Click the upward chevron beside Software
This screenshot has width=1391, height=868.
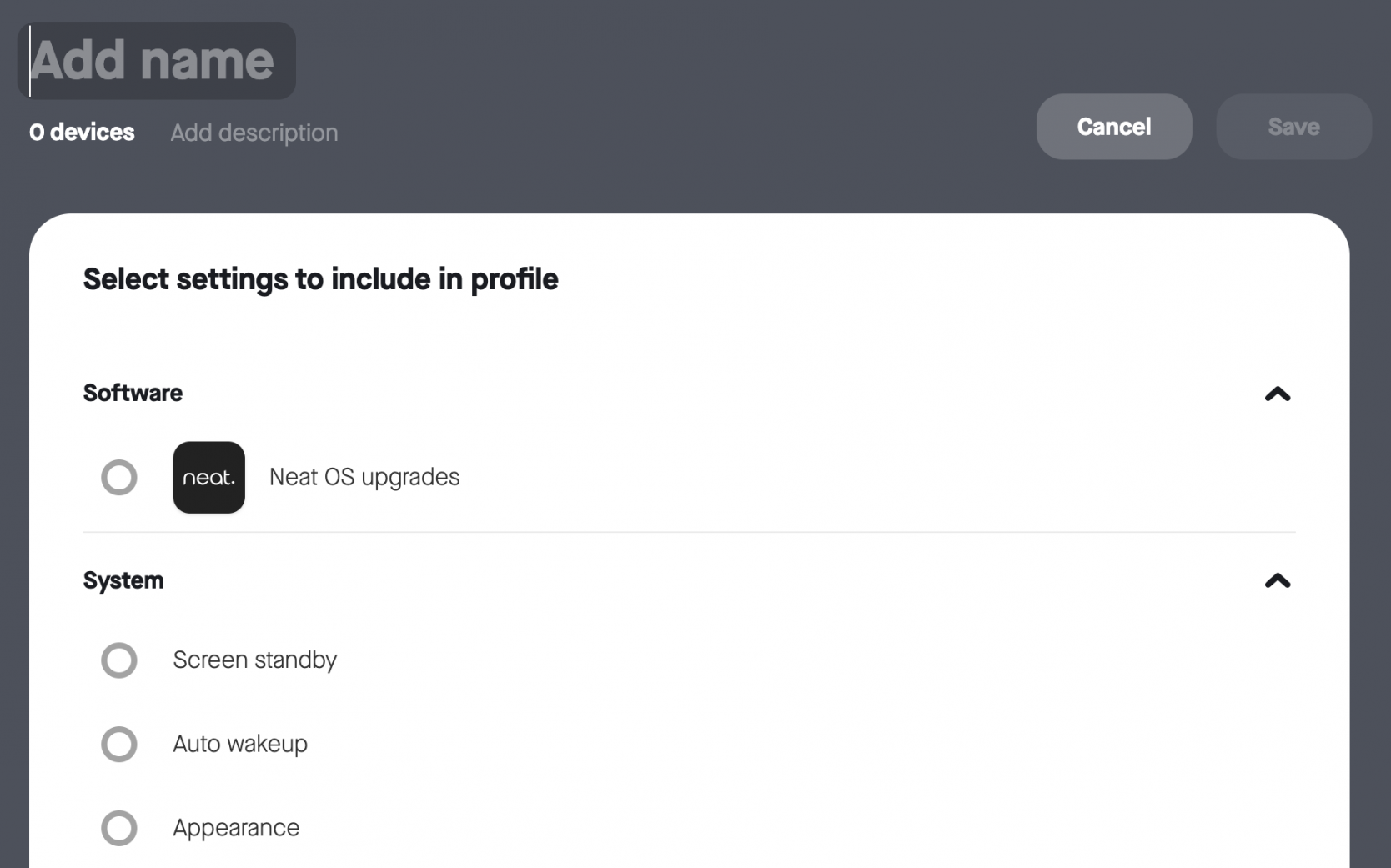(x=1277, y=394)
